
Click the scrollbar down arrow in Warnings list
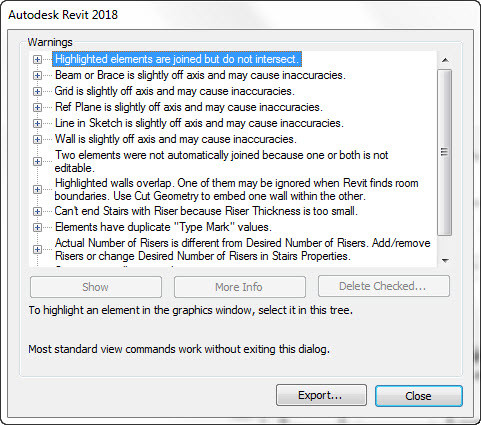point(445,261)
